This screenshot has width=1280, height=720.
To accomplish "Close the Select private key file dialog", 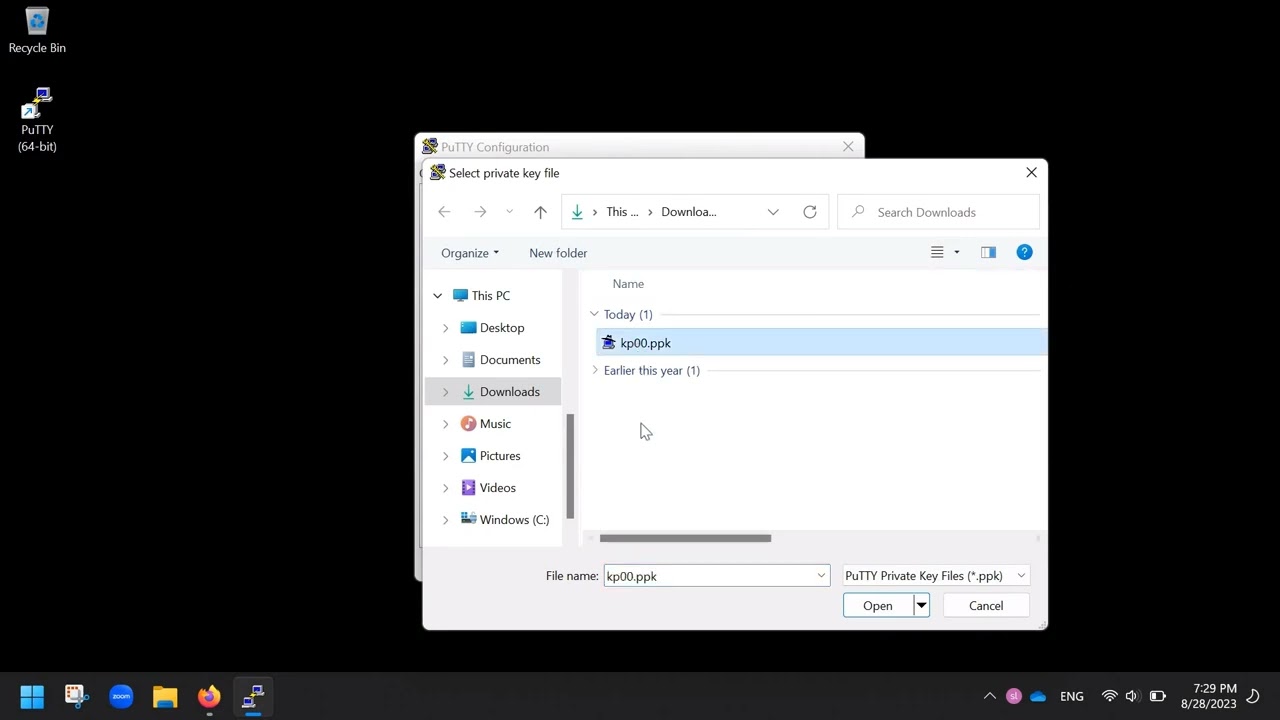I will click(1031, 173).
